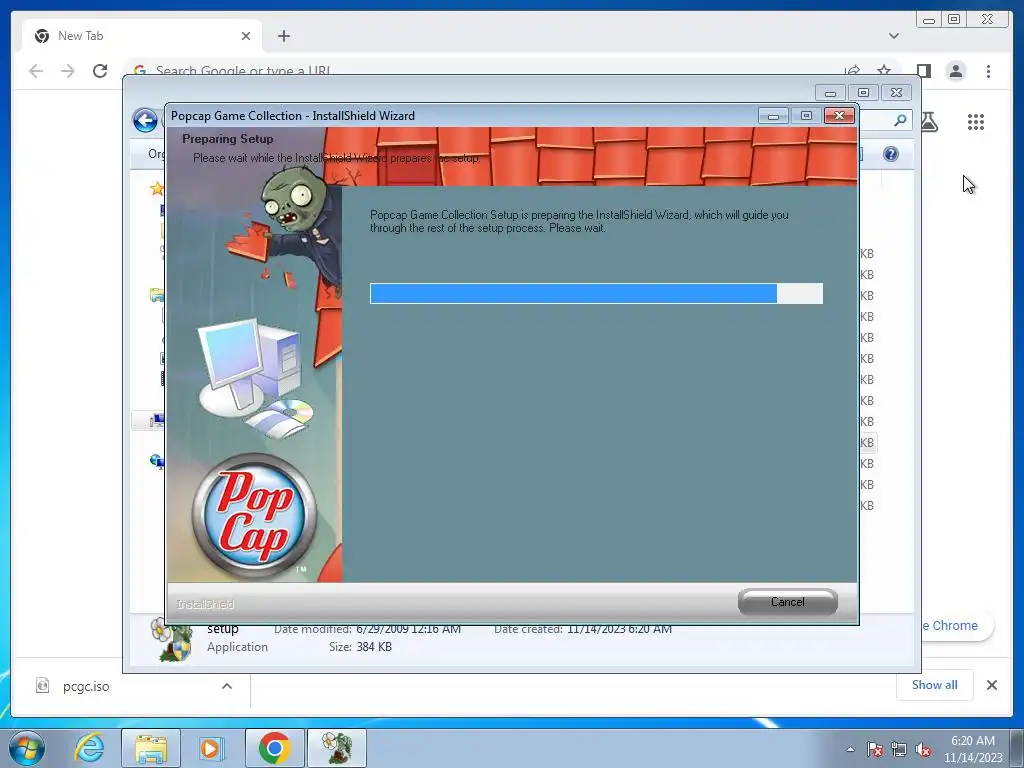Open Action Center flag tray icon

tap(874, 750)
